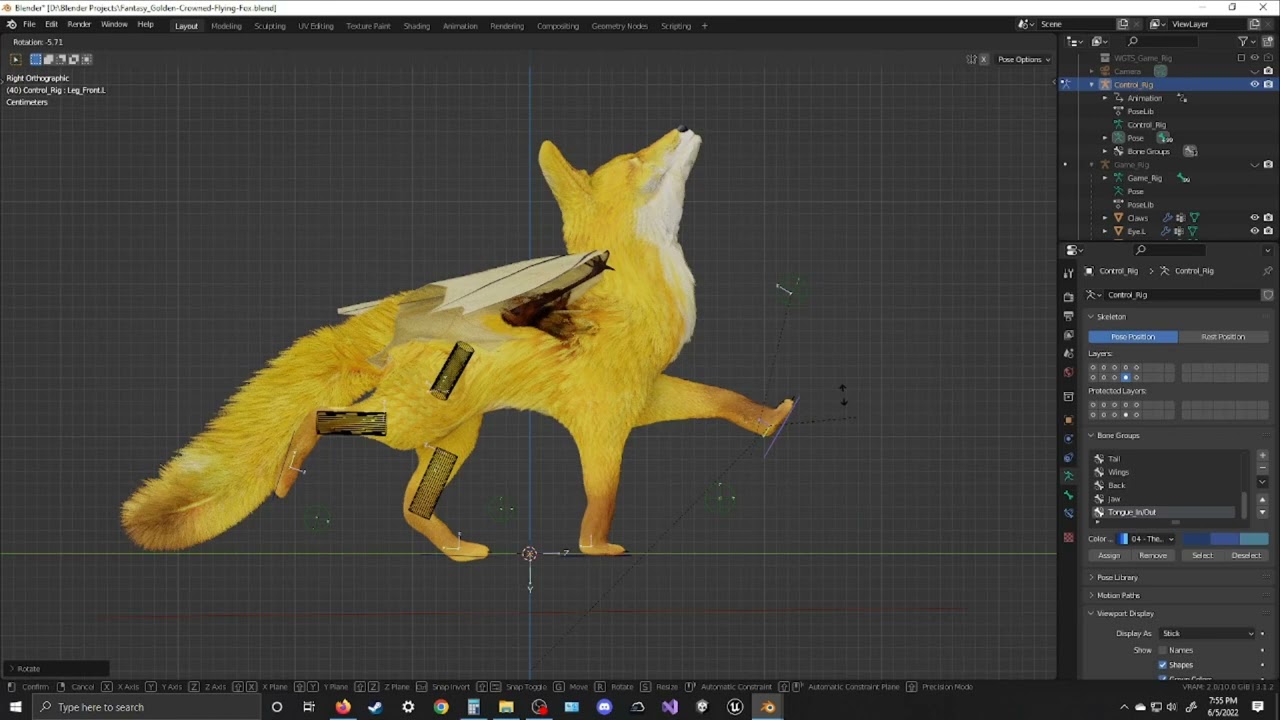Open the Tool properties tab icon
Viewport: 1280px width, 720px height.
(1068, 272)
